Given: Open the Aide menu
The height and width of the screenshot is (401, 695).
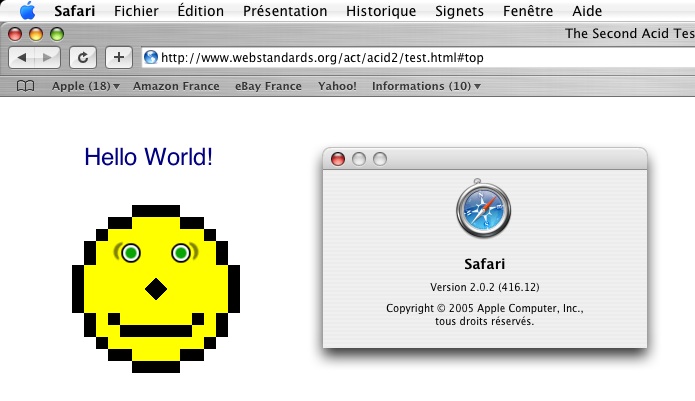Looking at the screenshot, I should [x=587, y=11].
